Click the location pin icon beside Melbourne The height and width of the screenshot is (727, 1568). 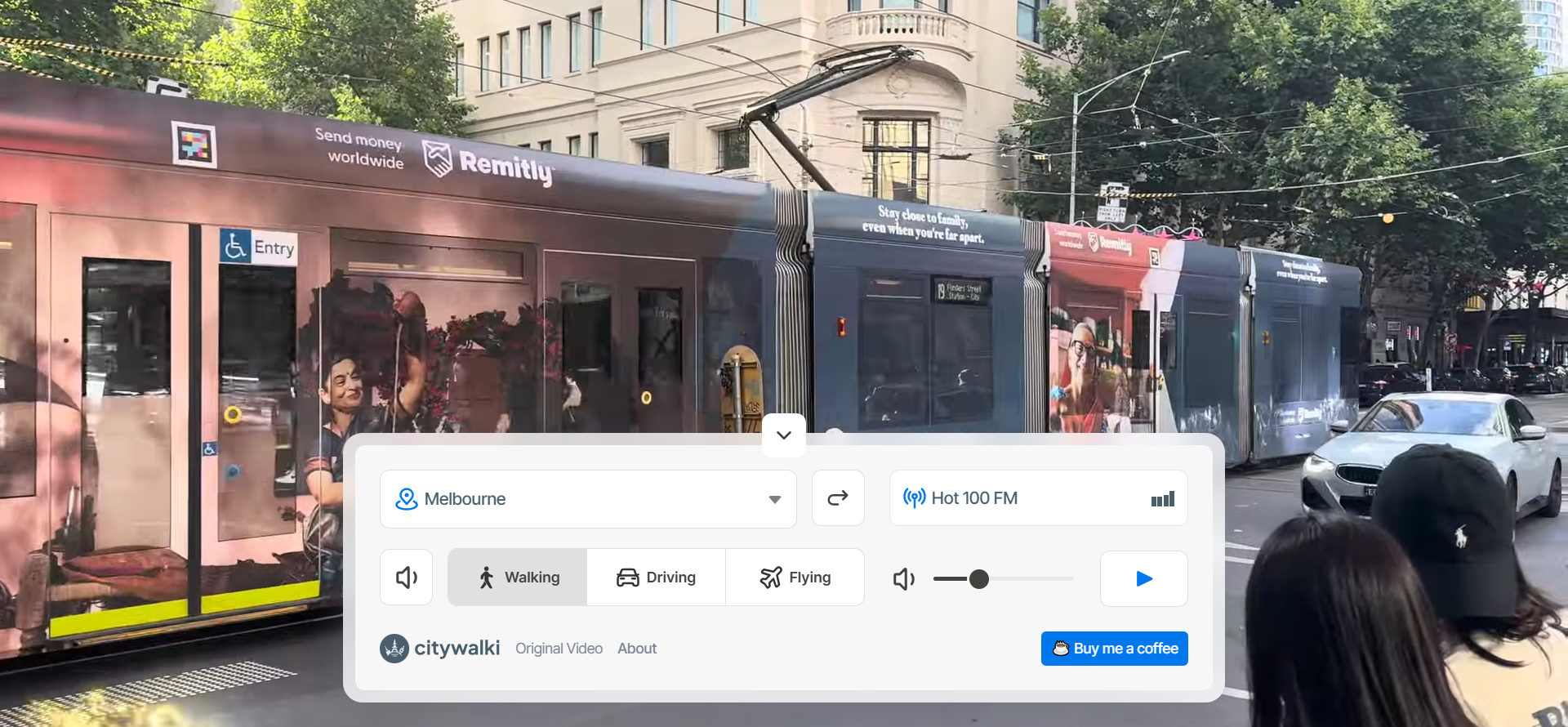[x=406, y=498]
